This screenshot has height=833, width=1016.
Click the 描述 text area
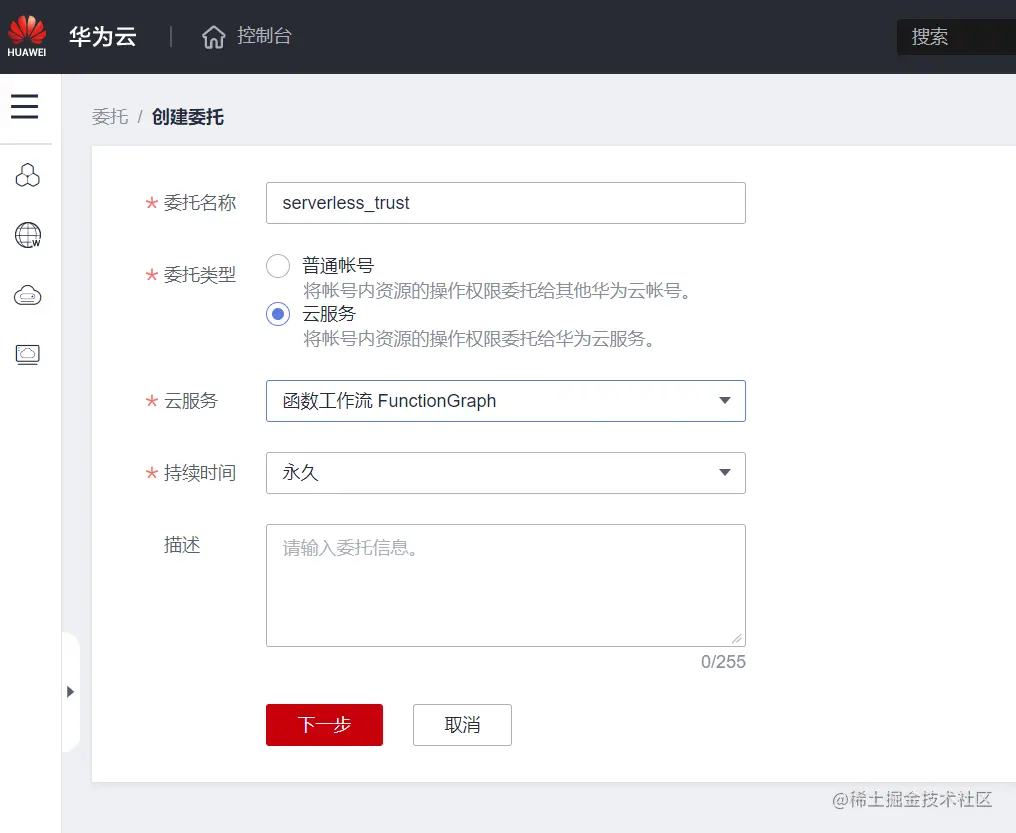point(505,586)
